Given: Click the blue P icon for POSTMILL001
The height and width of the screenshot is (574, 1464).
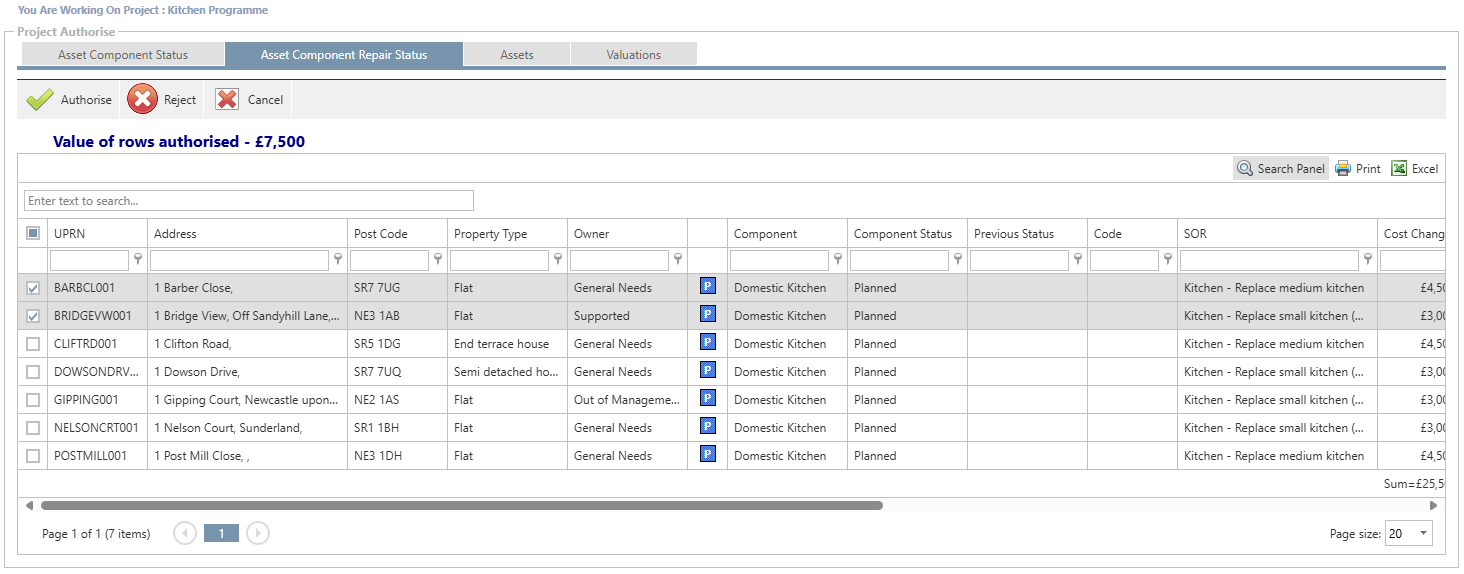Looking at the screenshot, I should [x=708, y=455].
